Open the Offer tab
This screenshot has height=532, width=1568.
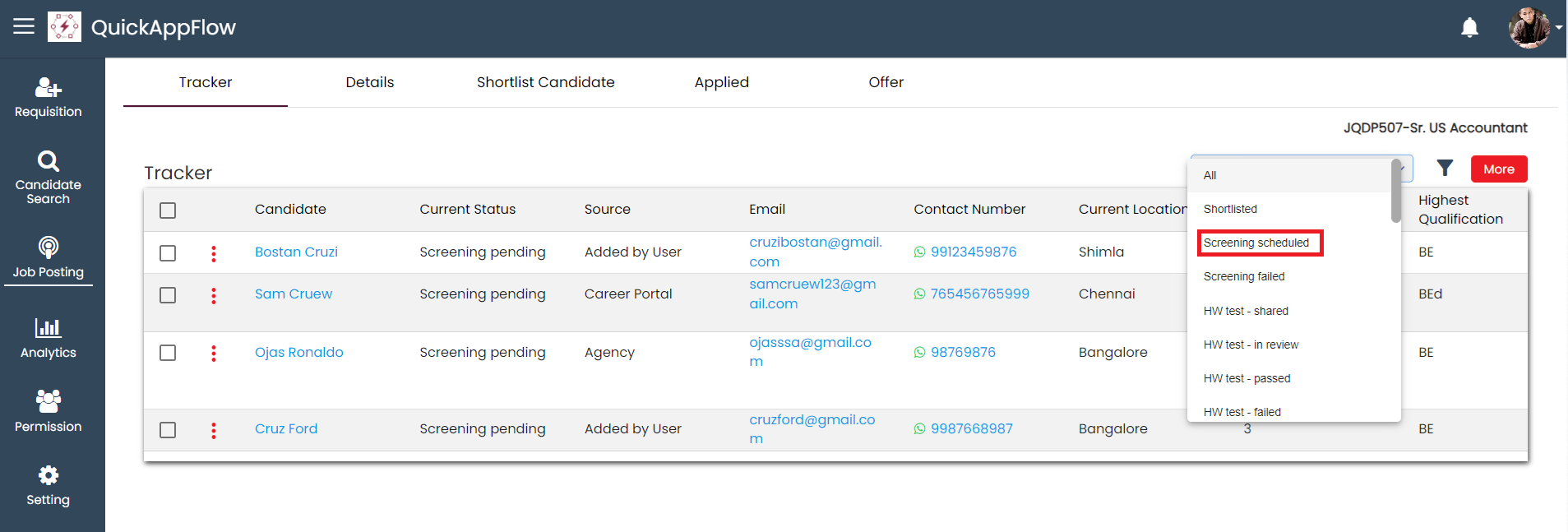(x=886, y=82)
